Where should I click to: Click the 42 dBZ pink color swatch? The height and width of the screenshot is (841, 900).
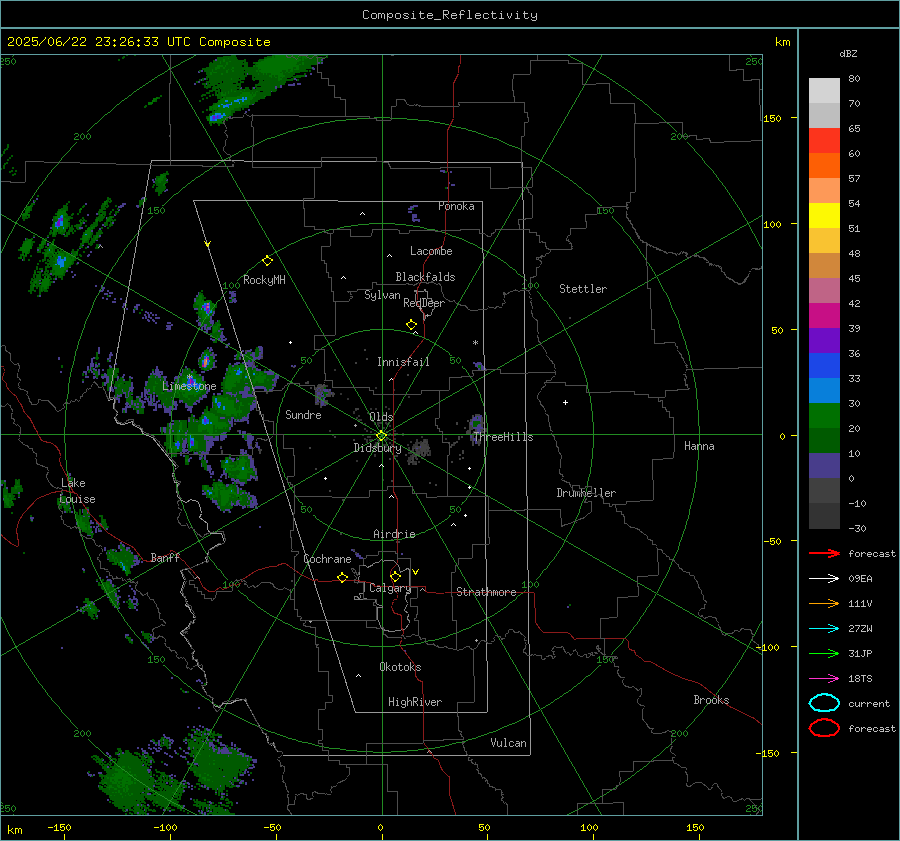pos(824,290)
